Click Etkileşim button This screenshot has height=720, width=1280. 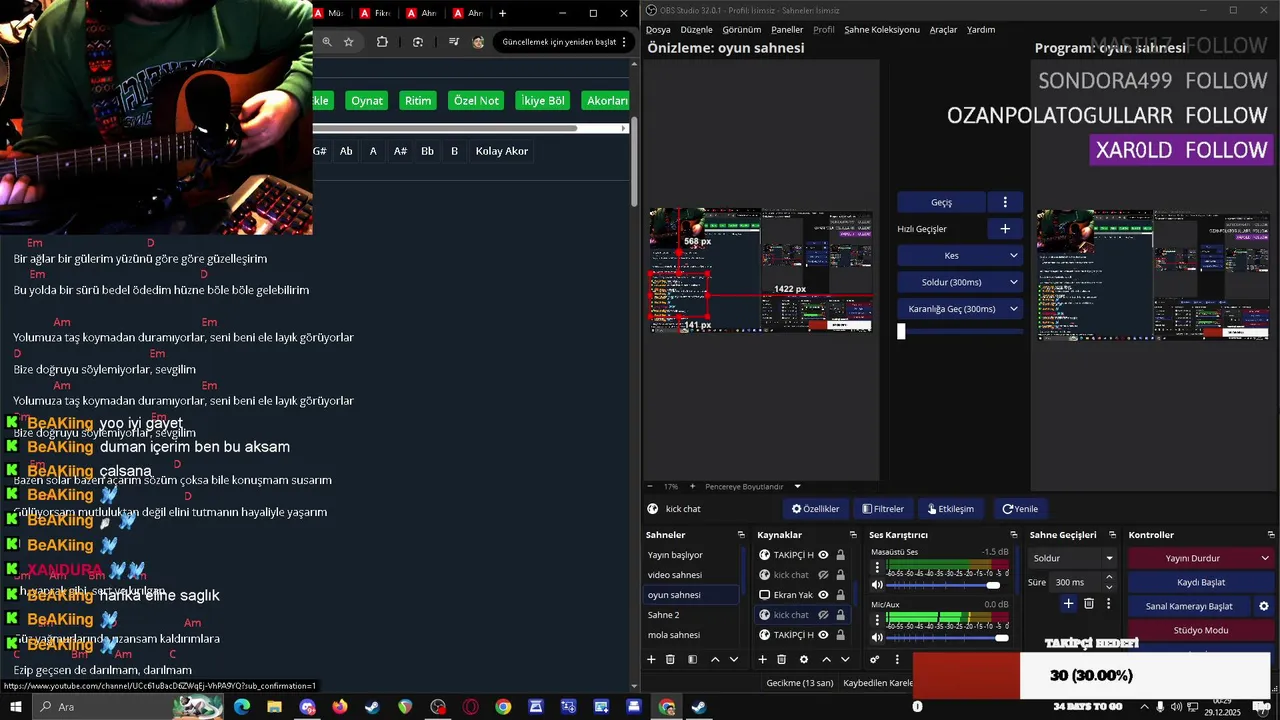951,509
